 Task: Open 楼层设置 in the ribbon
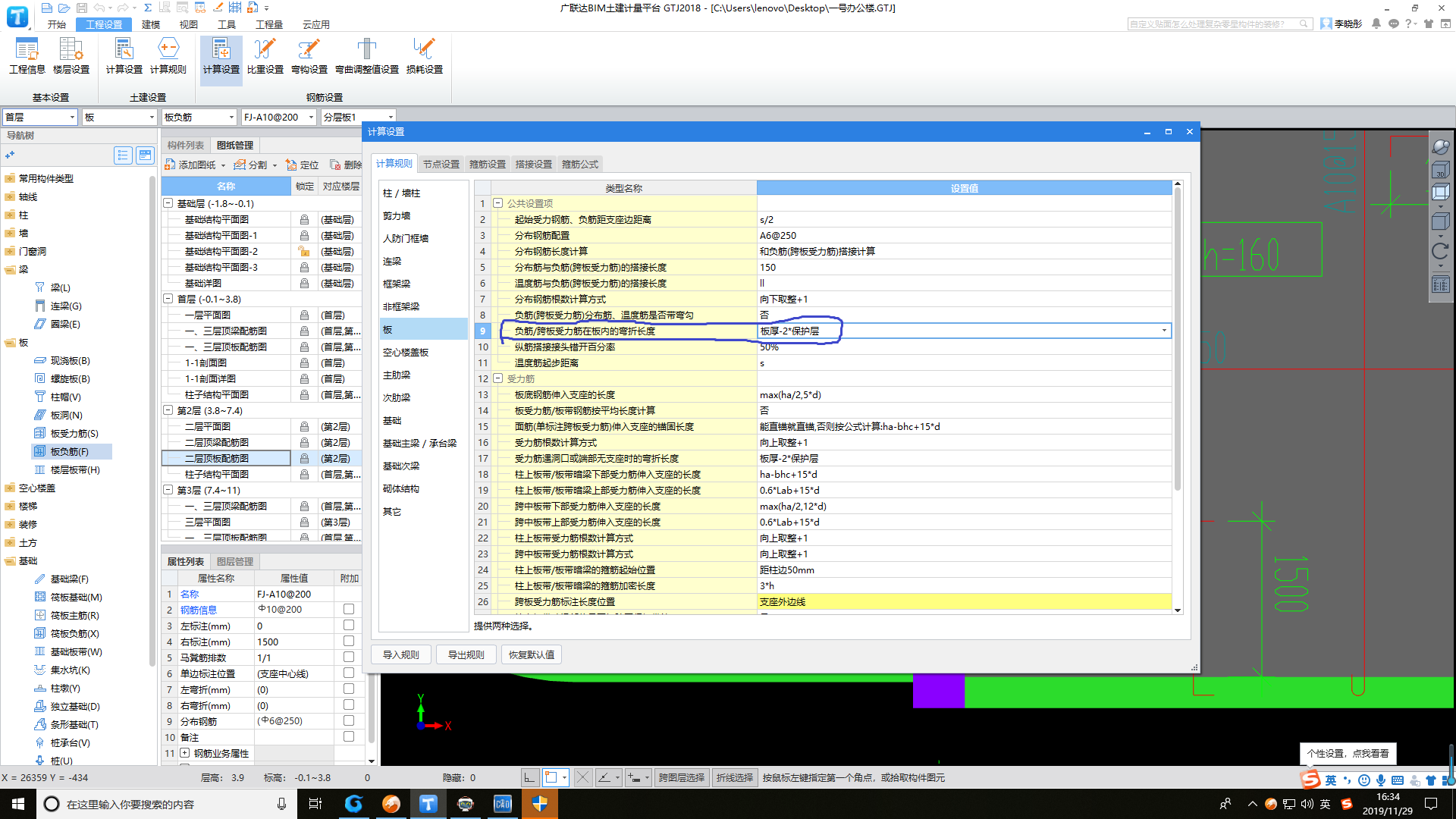[71, 56]
